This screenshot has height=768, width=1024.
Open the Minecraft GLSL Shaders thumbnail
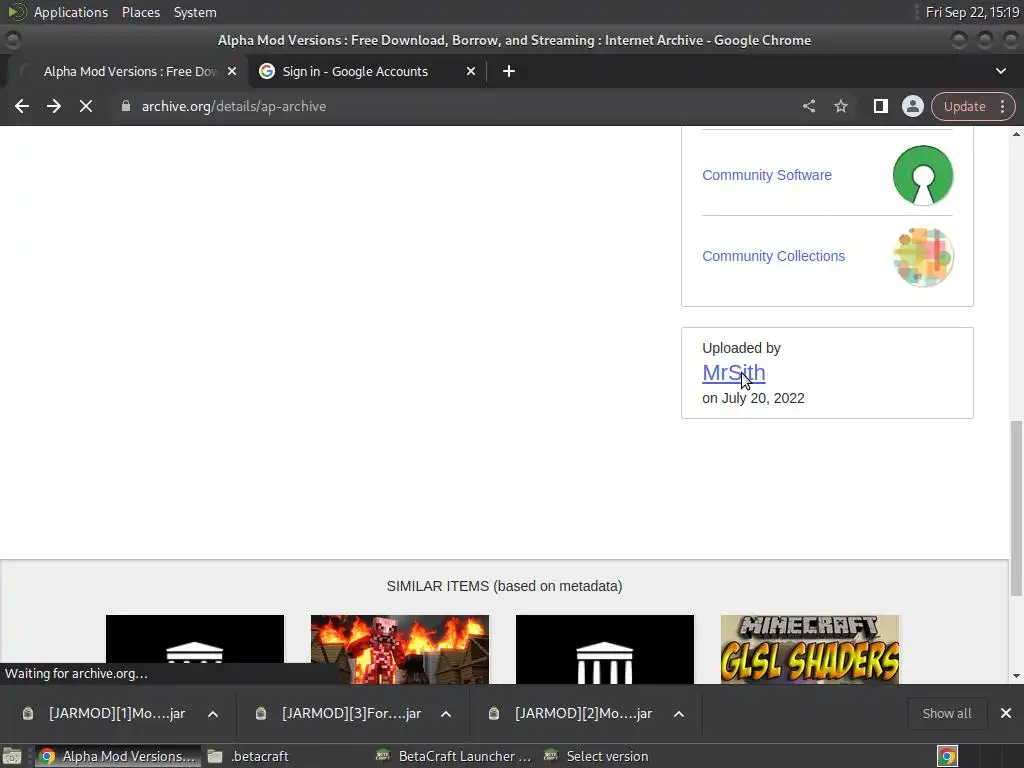[x=810, y=649]
